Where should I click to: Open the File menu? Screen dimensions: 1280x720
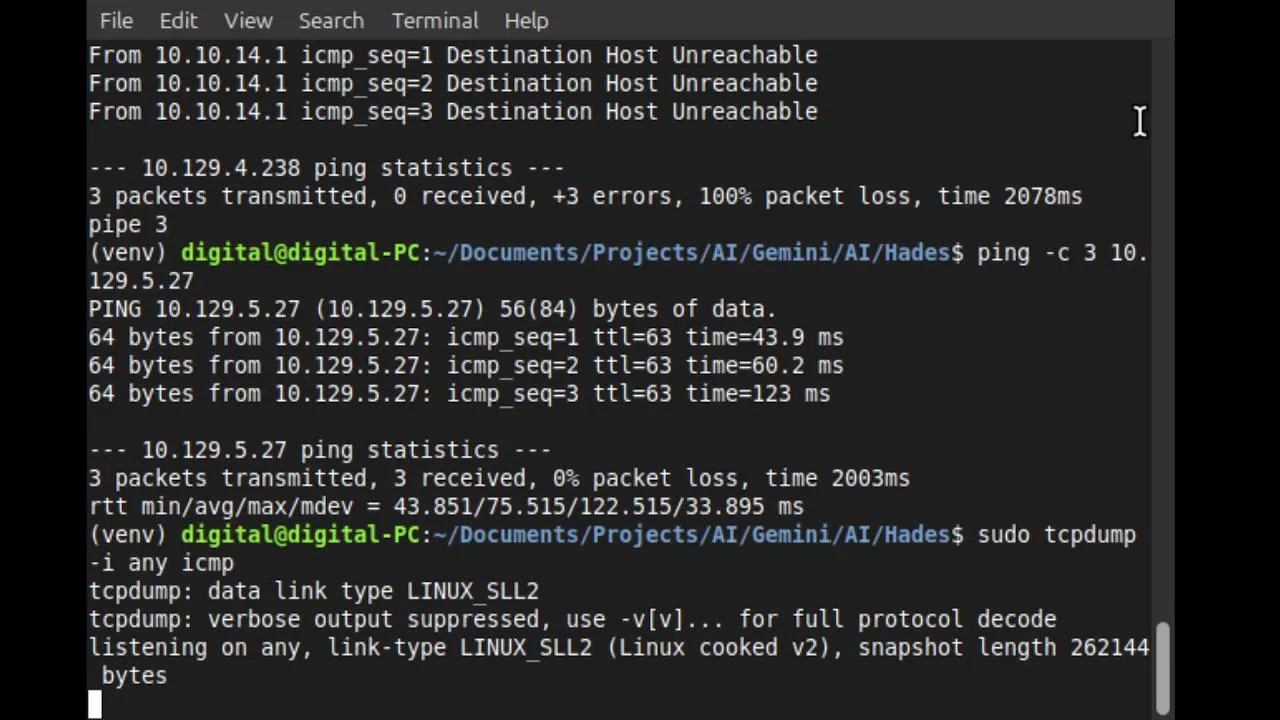pos(116,20)
